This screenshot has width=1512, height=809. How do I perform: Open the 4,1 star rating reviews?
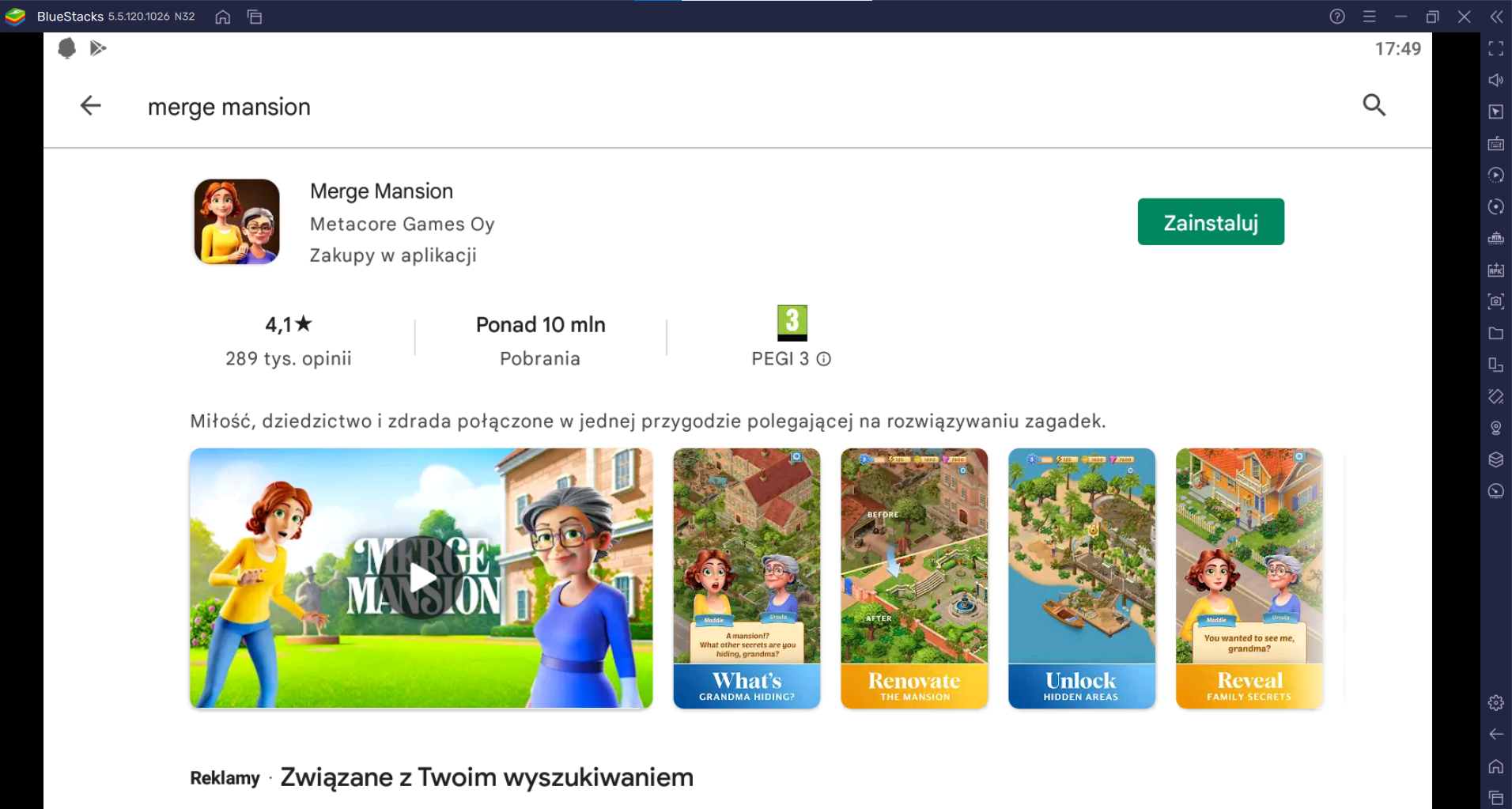coord(289,324)
